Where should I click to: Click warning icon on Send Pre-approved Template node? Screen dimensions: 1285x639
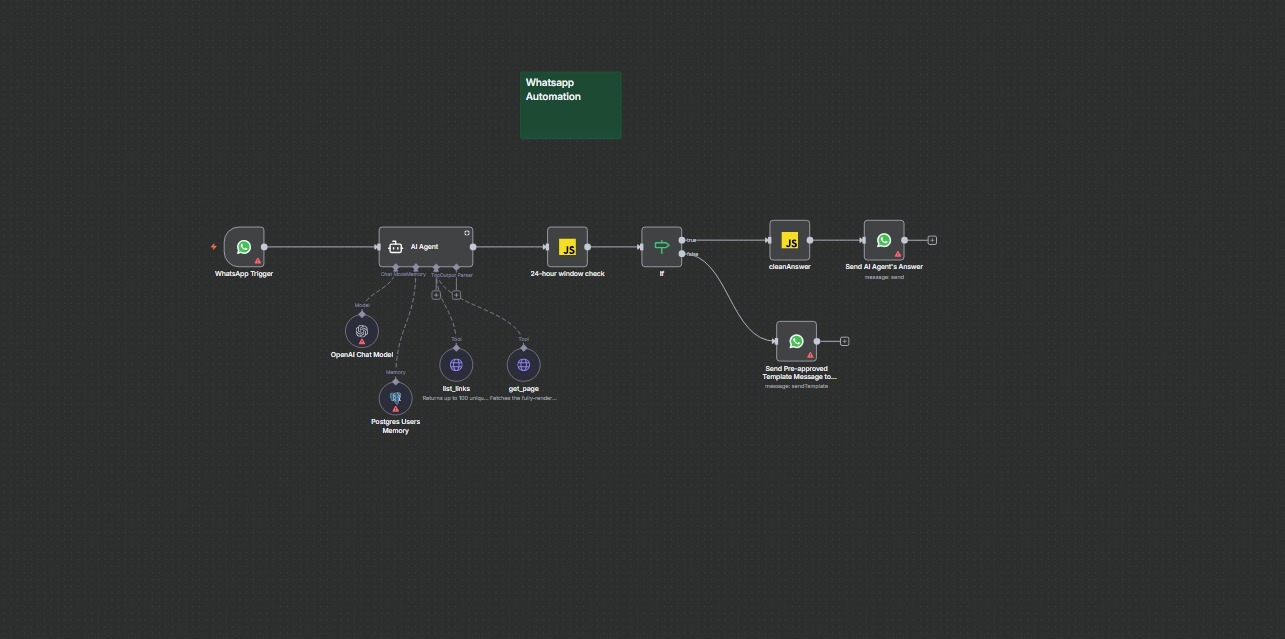[x=810, y=355]
